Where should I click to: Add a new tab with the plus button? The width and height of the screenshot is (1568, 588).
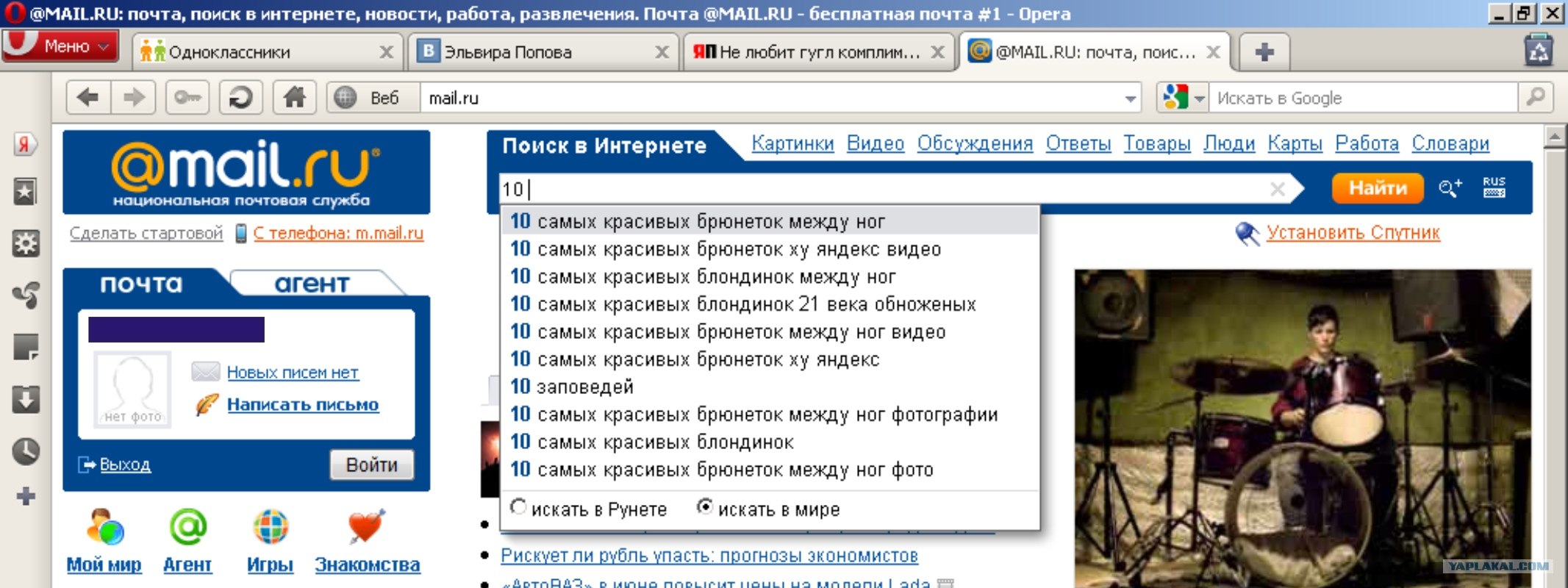(1264, 52)
